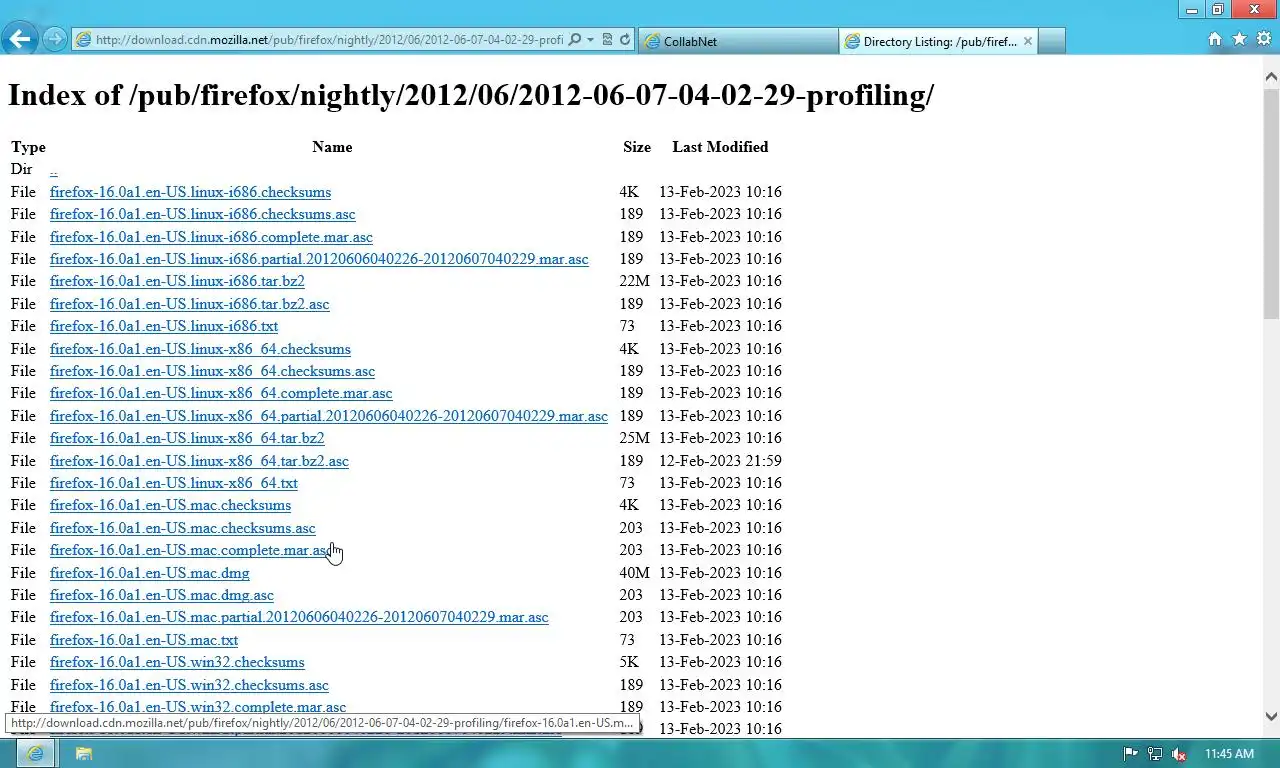The width and height of the screenshot is (1280, 768).
Task: Click the 'Name' column header
Action: pyautogui.click(x=332, y=147)
